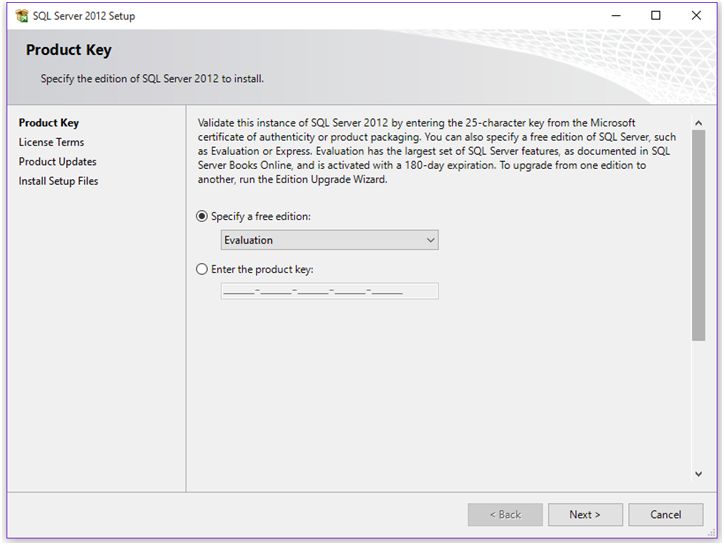Minimize the SQL Server 2012 Setup window
This screenshot has height=545, width=724.
[x=616, y=16]
